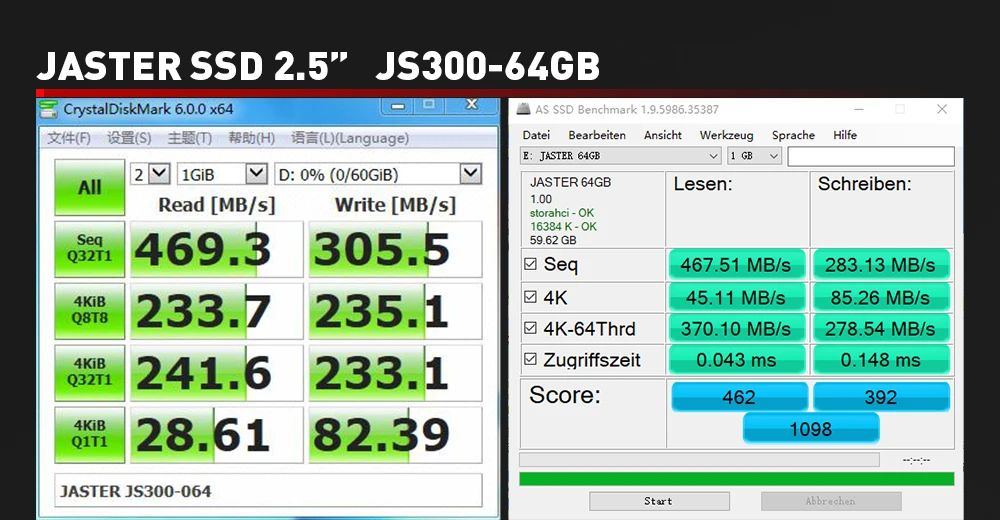Click the 370.10 MB/s 4K-64Thrd read result
The width and height of the screenshot is (1000, 520).
737,329
